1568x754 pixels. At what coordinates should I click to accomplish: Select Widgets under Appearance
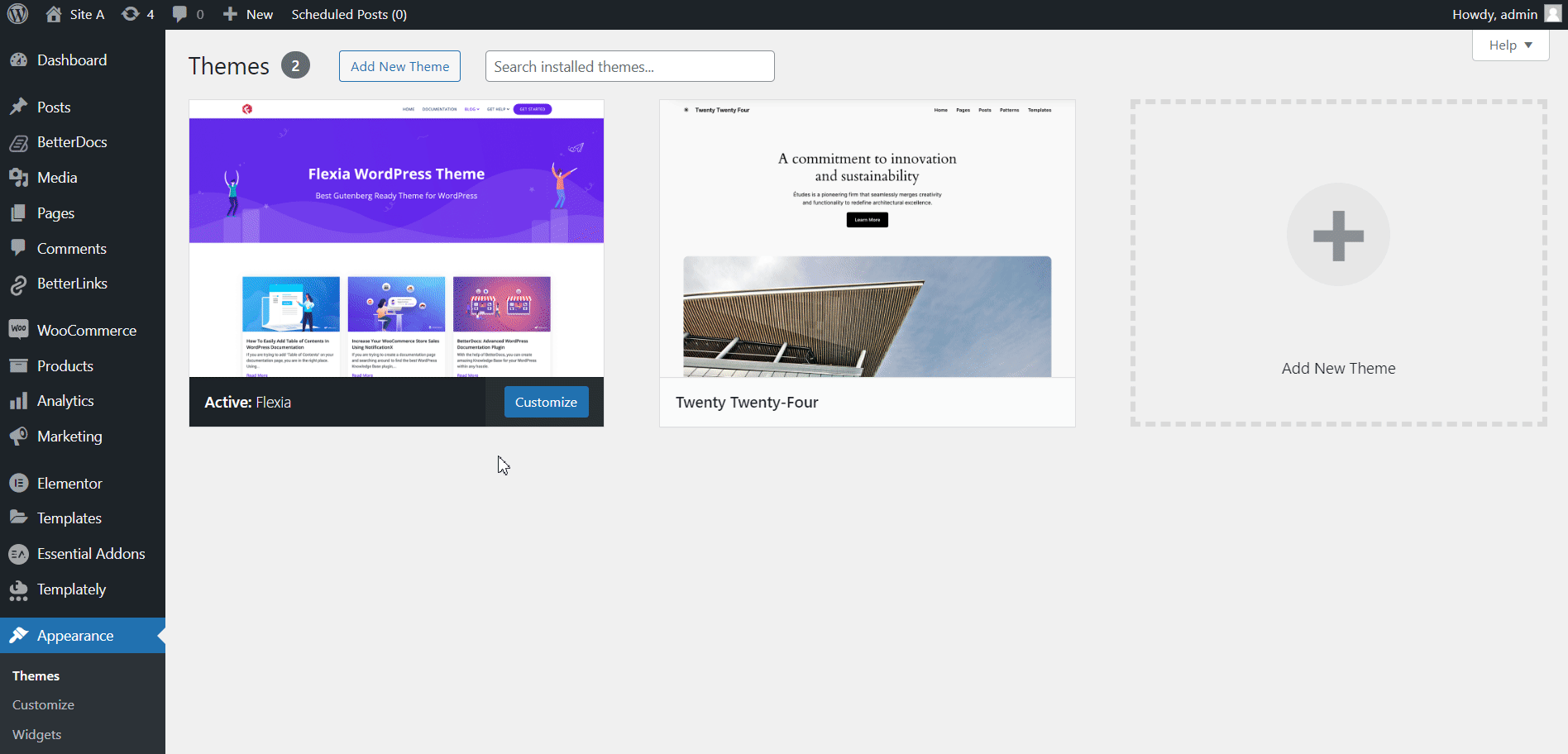tap(36, 734)
